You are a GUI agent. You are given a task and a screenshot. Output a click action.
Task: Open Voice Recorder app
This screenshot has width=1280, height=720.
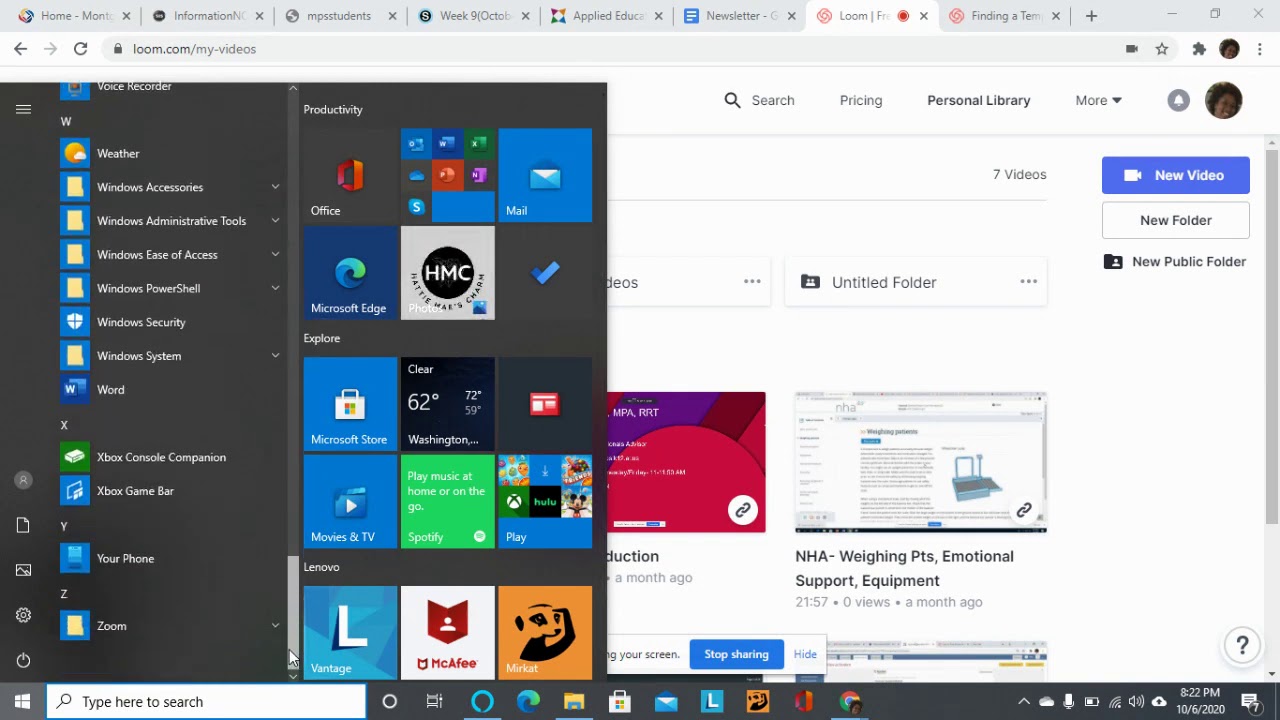coord(170,88)
